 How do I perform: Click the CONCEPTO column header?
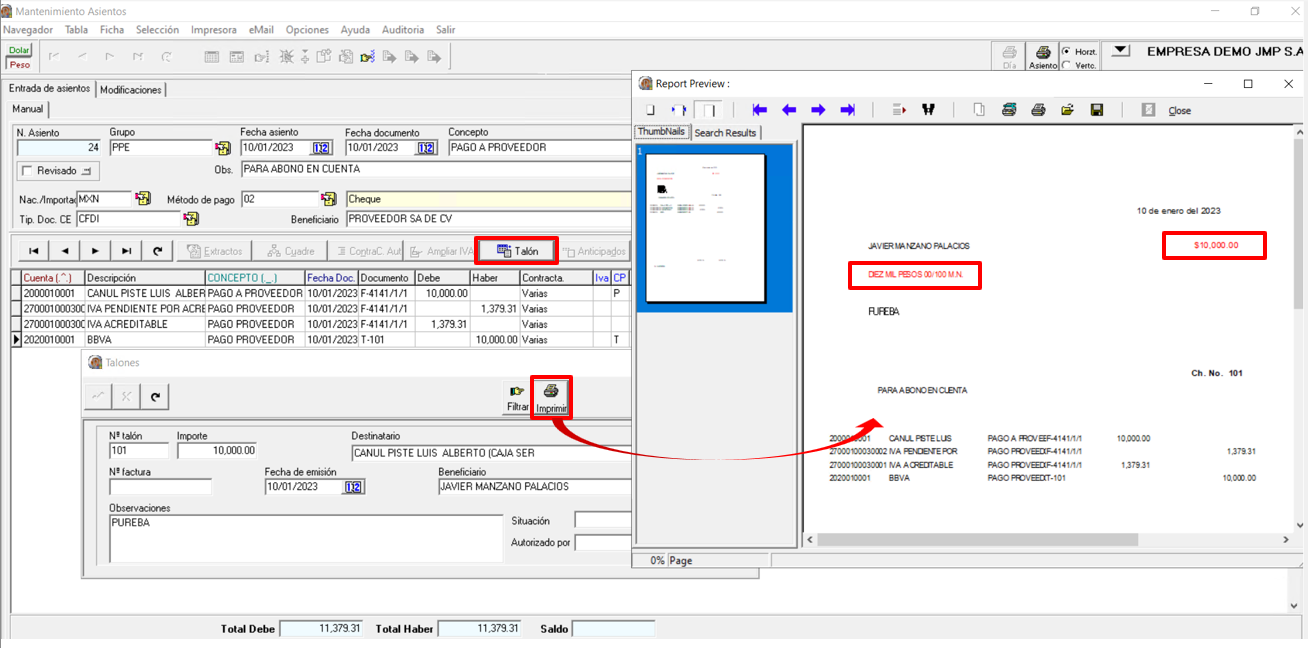254,277
